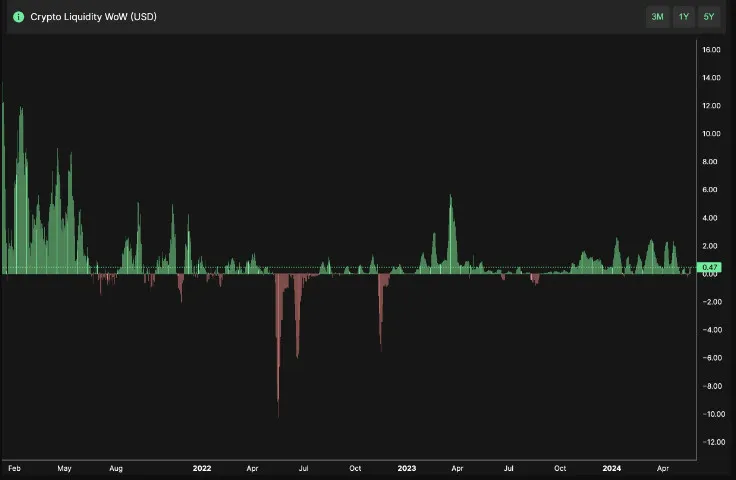Click the -6.00 label on value axis
Image resolution: width=736 pixels, height=480 pixels.
pos(712,358)
